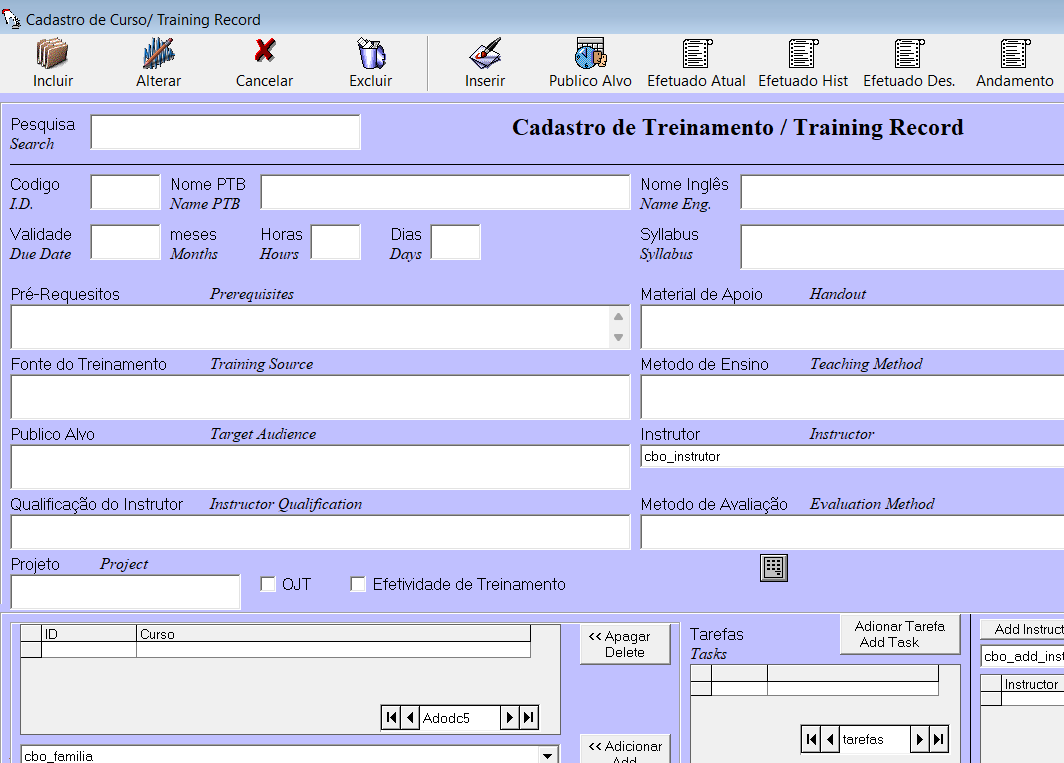
Task: Open the cbo_instrutor combo box
Action: tap(850, 456)
